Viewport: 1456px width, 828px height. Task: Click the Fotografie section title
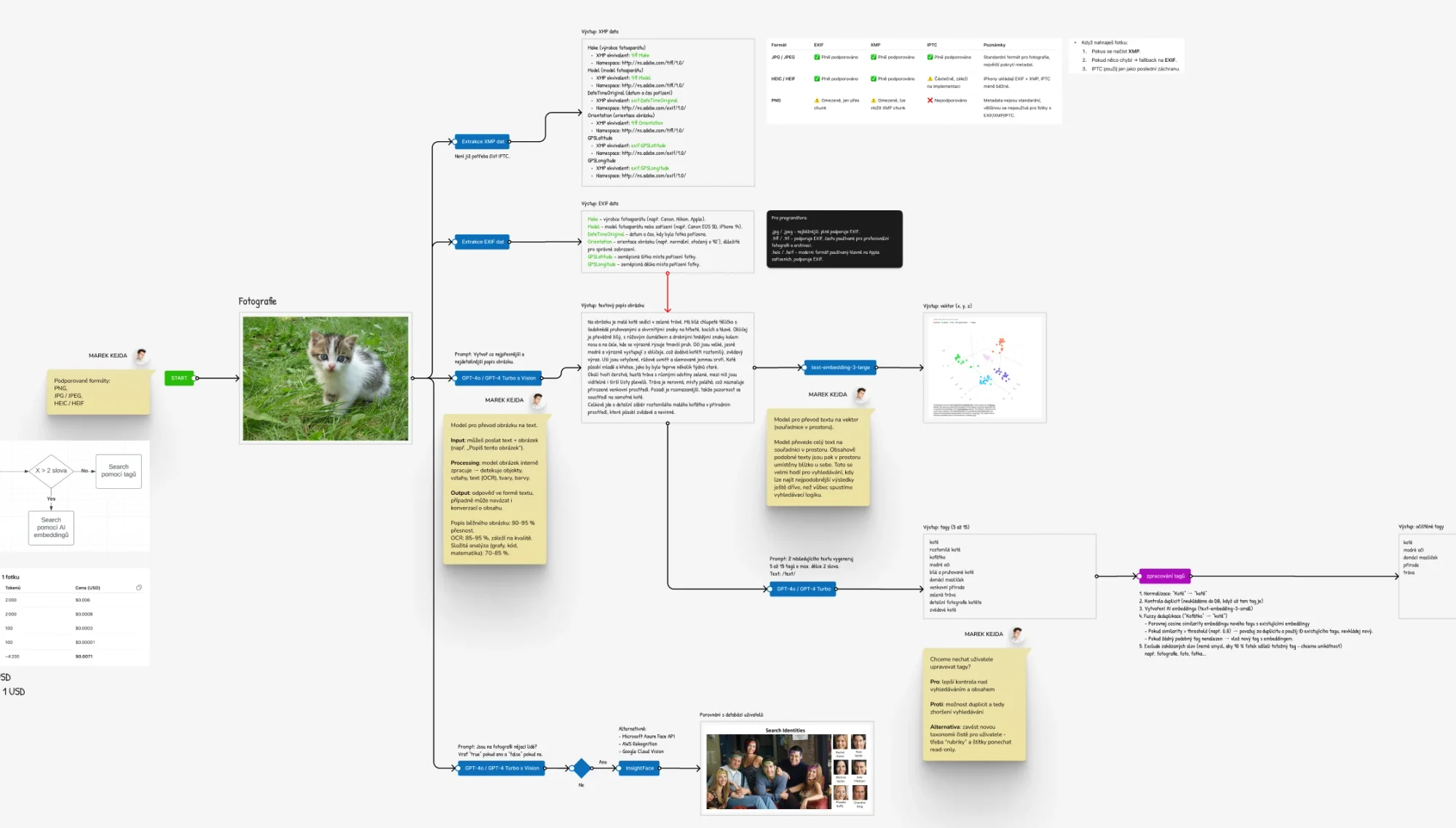click(x=258, y=301)
